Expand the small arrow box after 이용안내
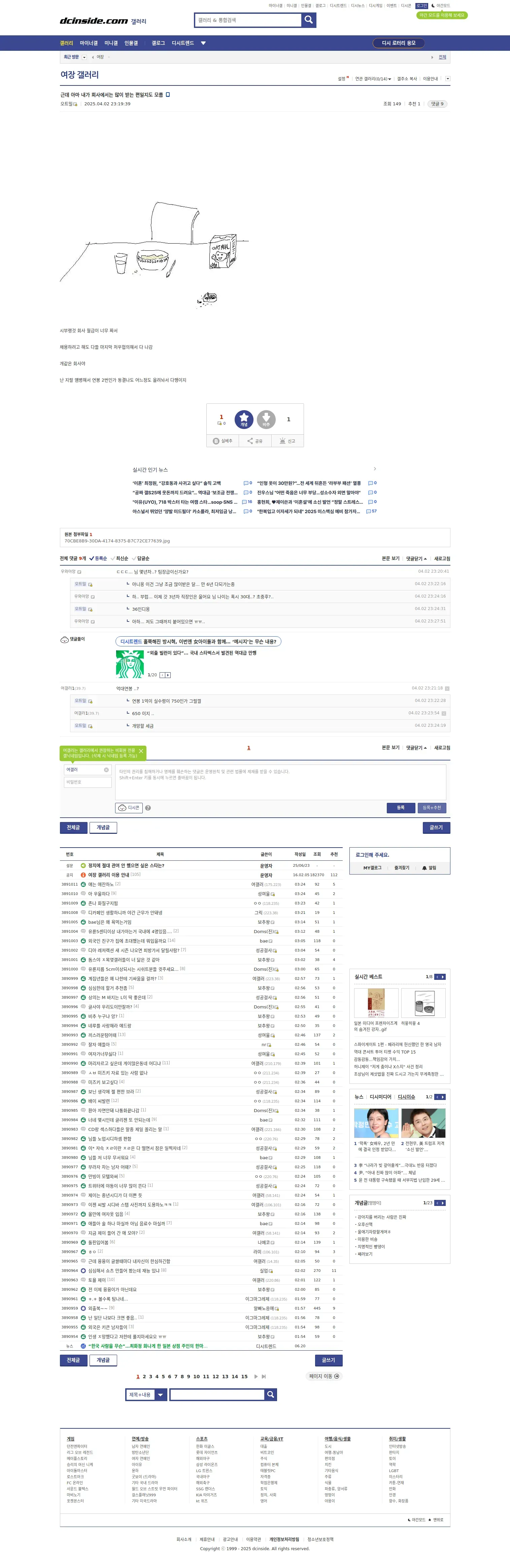Screen dimensions: 510x1568 point(448,78)
